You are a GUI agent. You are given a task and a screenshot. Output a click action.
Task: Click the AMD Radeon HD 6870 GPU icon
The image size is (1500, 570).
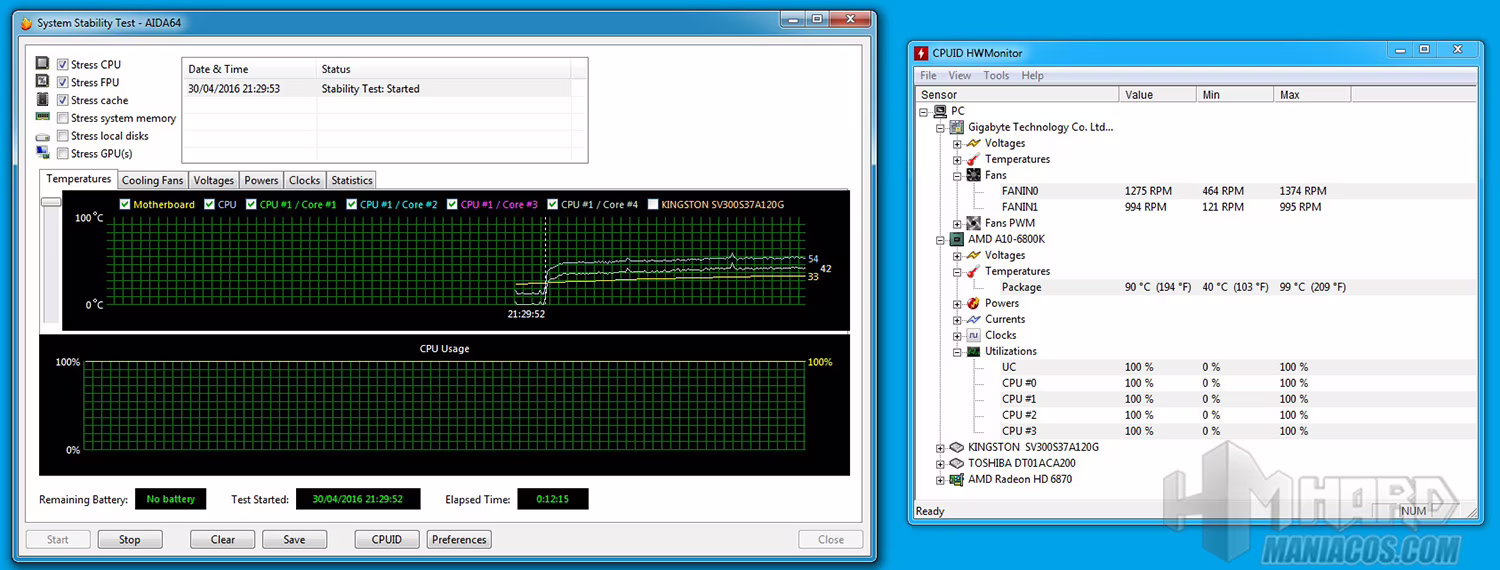coord(956,479)
